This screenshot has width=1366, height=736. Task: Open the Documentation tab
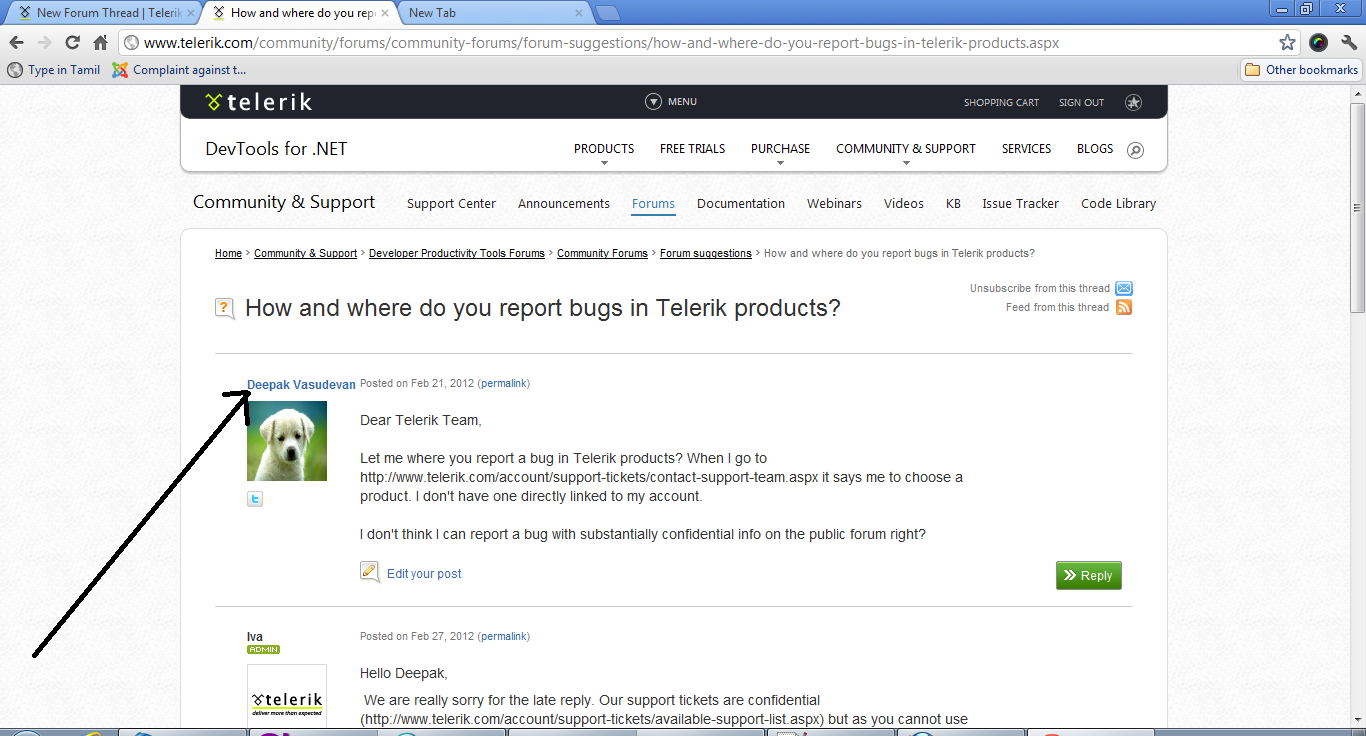pyautogui.click(x=741, y=203)
